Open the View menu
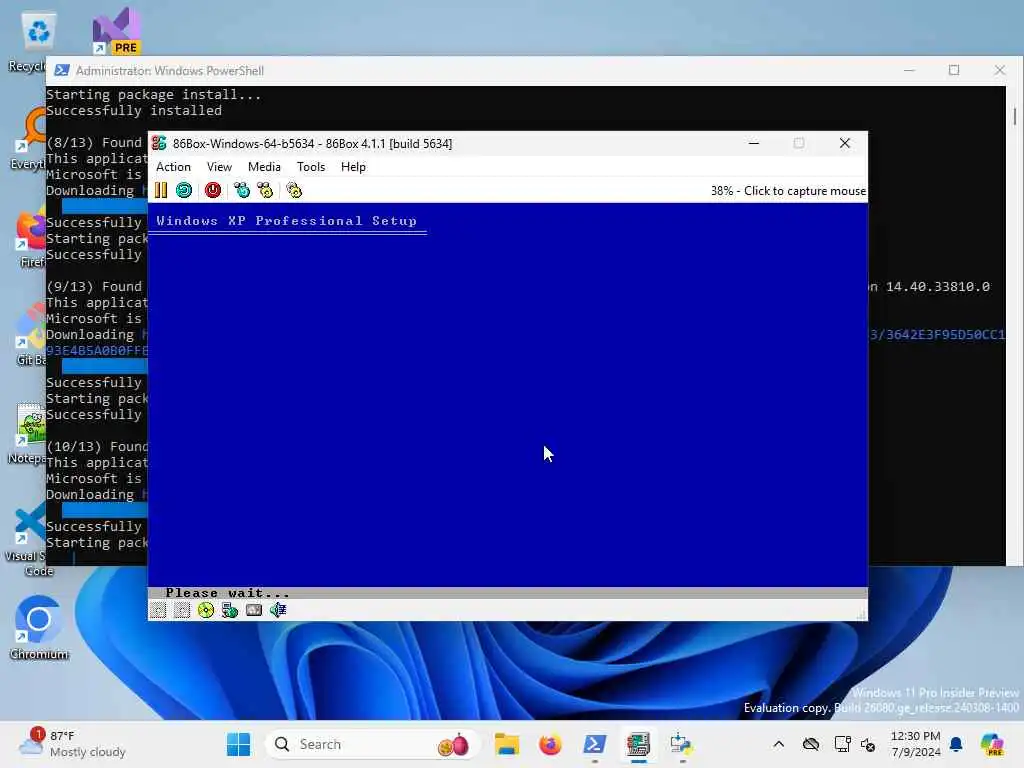 pos(219,167)
